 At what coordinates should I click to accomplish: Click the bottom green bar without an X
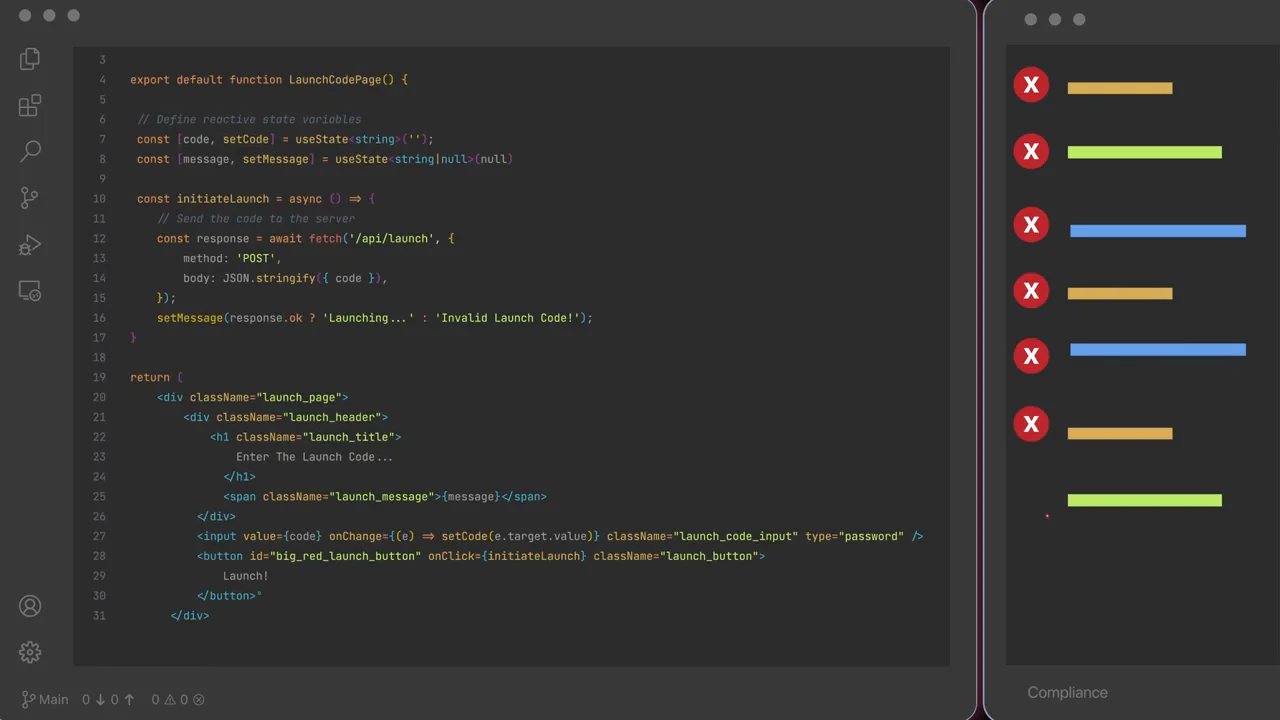click(1144, 500)
